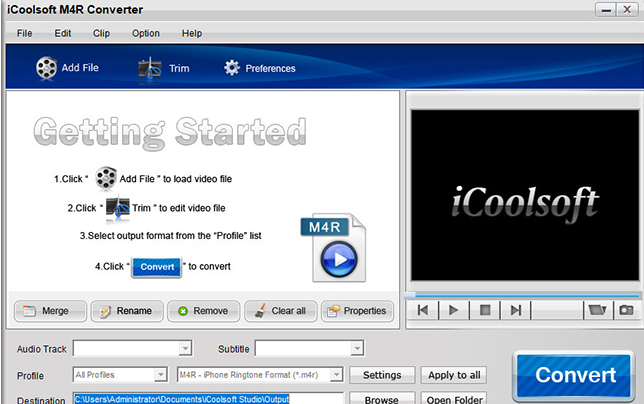644x404 pixels.
Task: Click the big blue Convert button
Action: 574,375
